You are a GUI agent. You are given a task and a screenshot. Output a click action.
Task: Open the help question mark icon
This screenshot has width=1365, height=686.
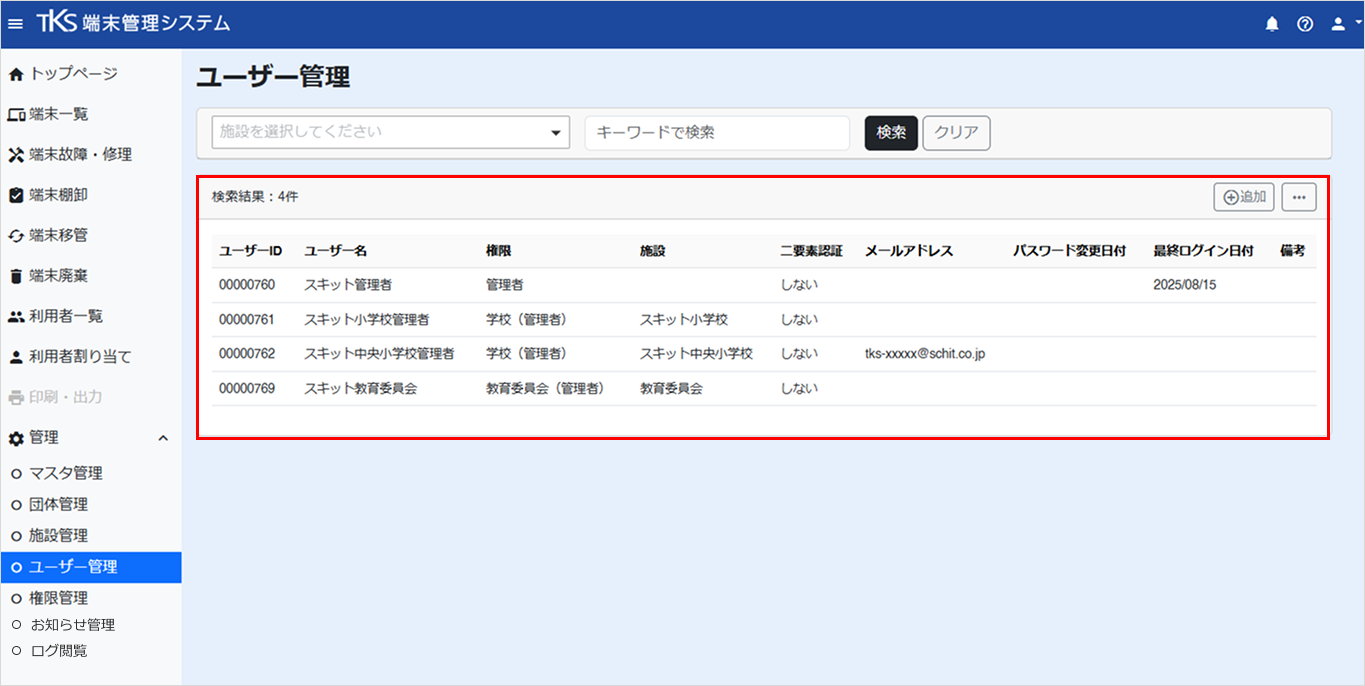pos(1305,24)
